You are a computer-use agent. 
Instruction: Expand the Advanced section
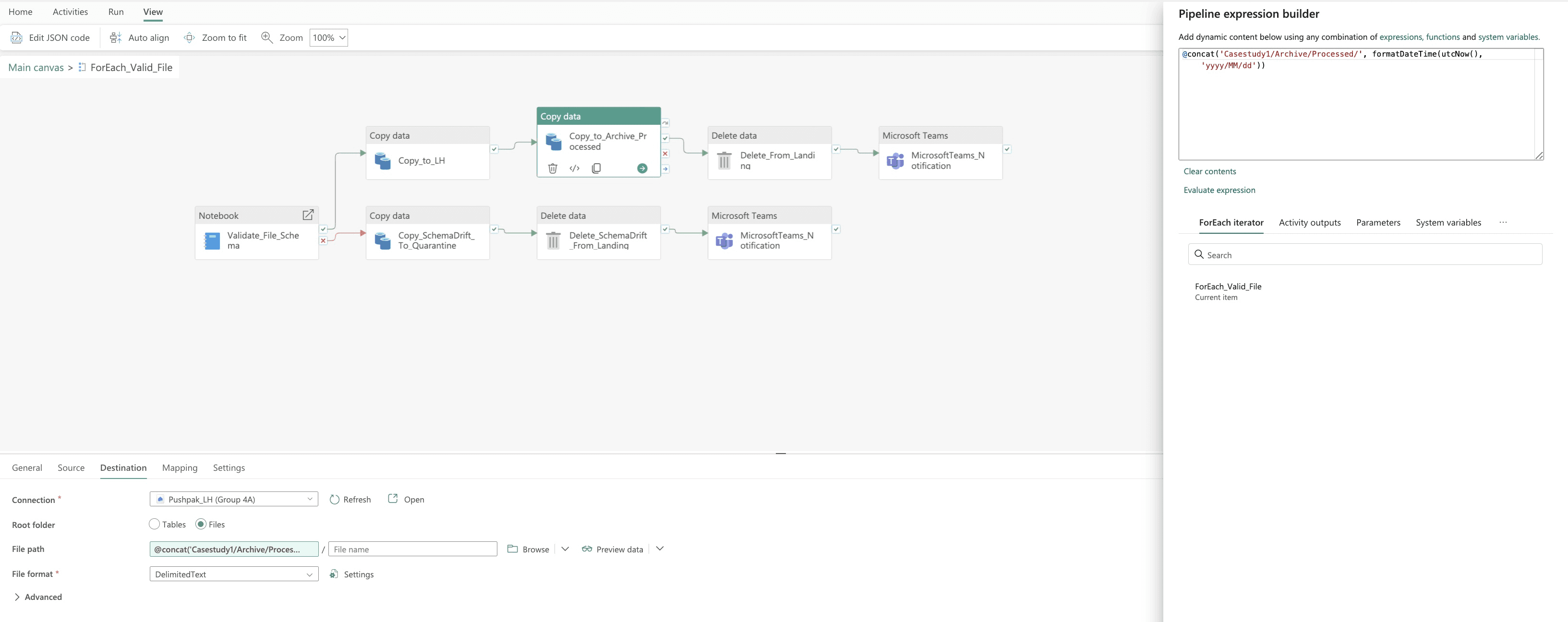(x=37, y=597)
